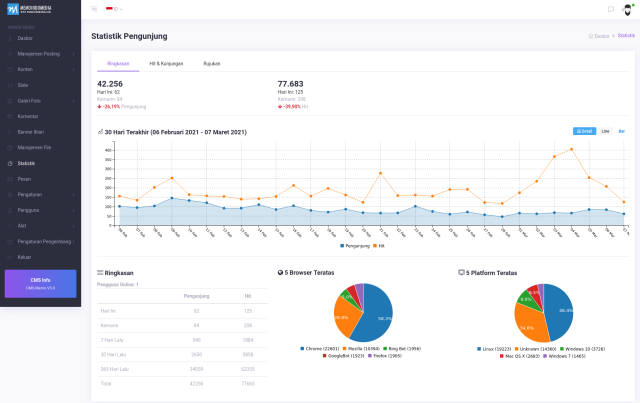The image size is (640, 403).
Task: Open Manajemen File in the sidebar
Action: pos(33,147)
